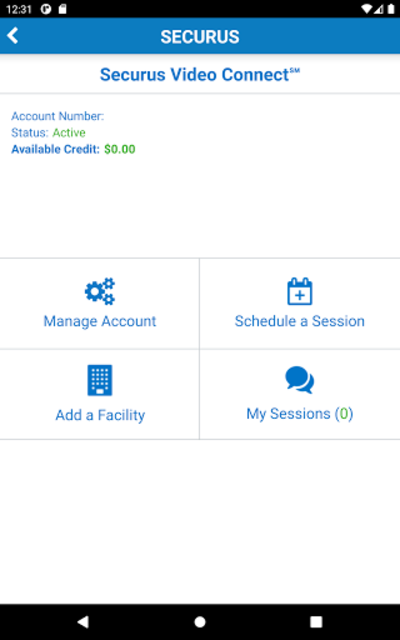Open the Manage Account label
This screenshot has width=400, height=640.
tap(100, 321)
